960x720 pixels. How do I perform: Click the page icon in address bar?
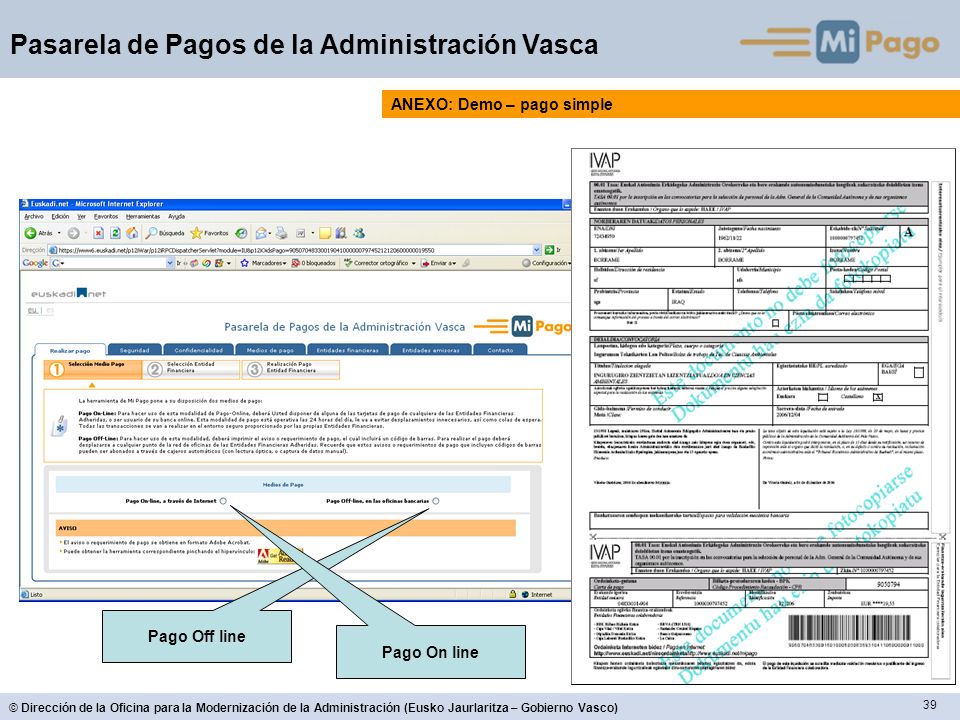pos(53,250)
